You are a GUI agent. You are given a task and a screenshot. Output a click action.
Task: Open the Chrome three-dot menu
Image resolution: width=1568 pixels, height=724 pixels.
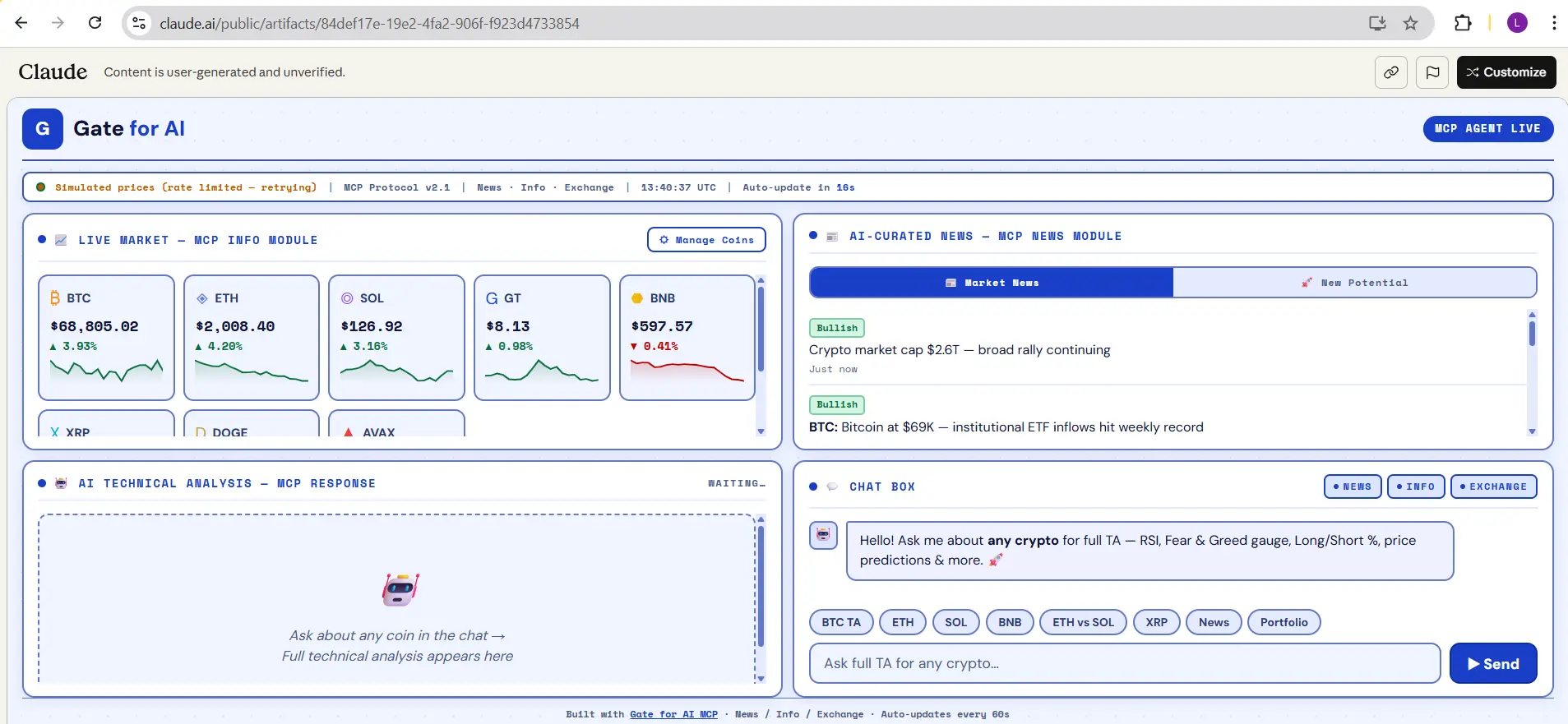coord(1554,23)
